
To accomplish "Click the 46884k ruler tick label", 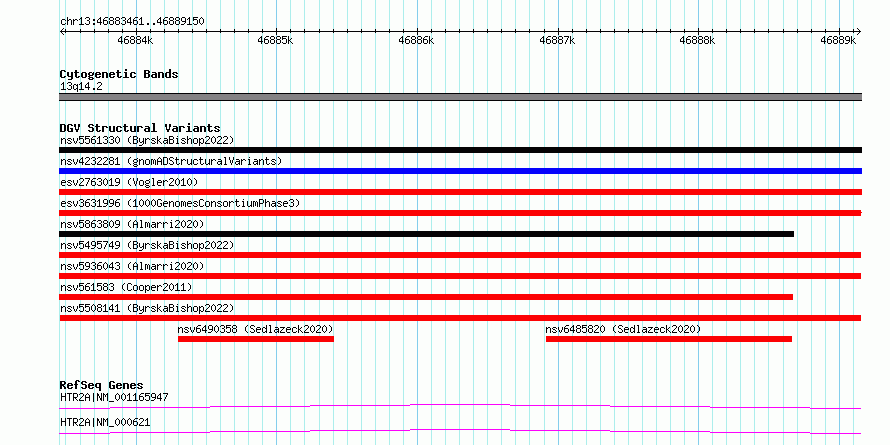I will [x=135, y=41].
